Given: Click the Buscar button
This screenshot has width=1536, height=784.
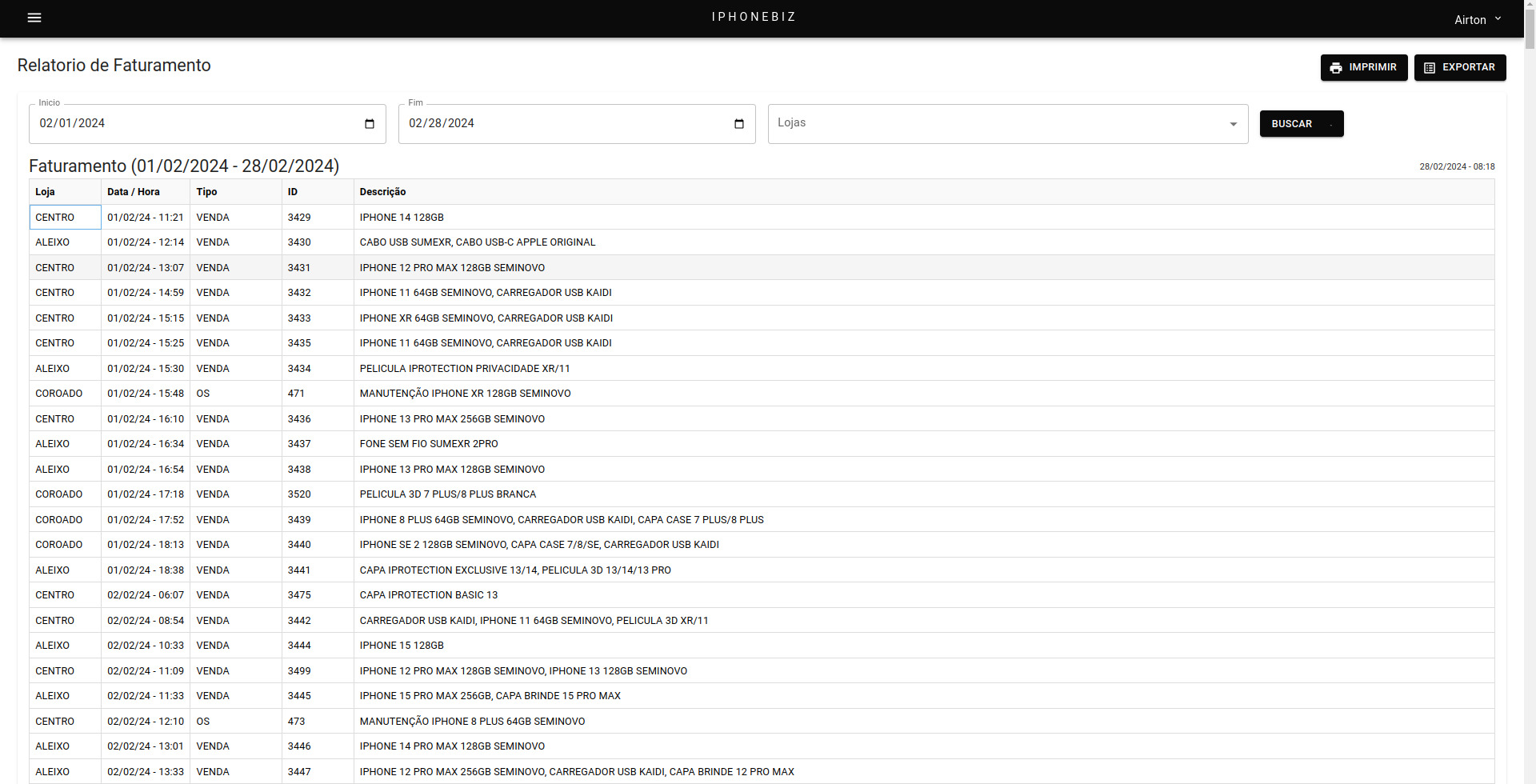Looking at the screenshot, I should click(1301, 124).
